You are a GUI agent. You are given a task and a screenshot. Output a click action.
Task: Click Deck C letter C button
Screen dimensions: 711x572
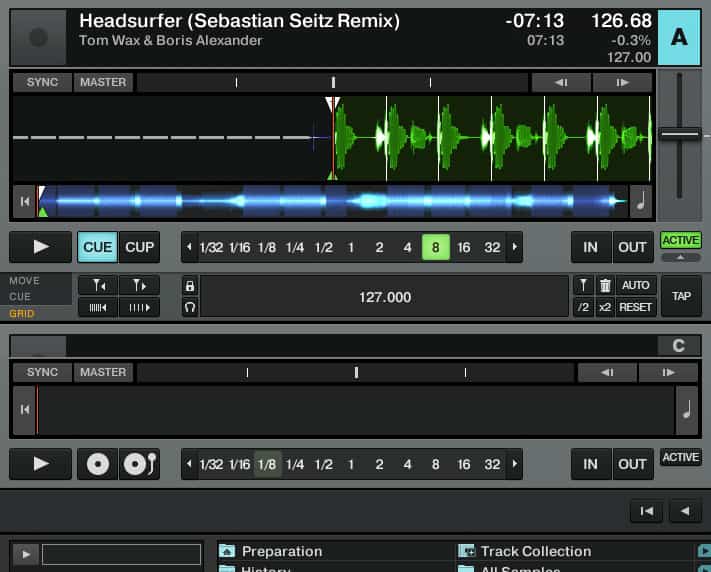click(679, 346)
